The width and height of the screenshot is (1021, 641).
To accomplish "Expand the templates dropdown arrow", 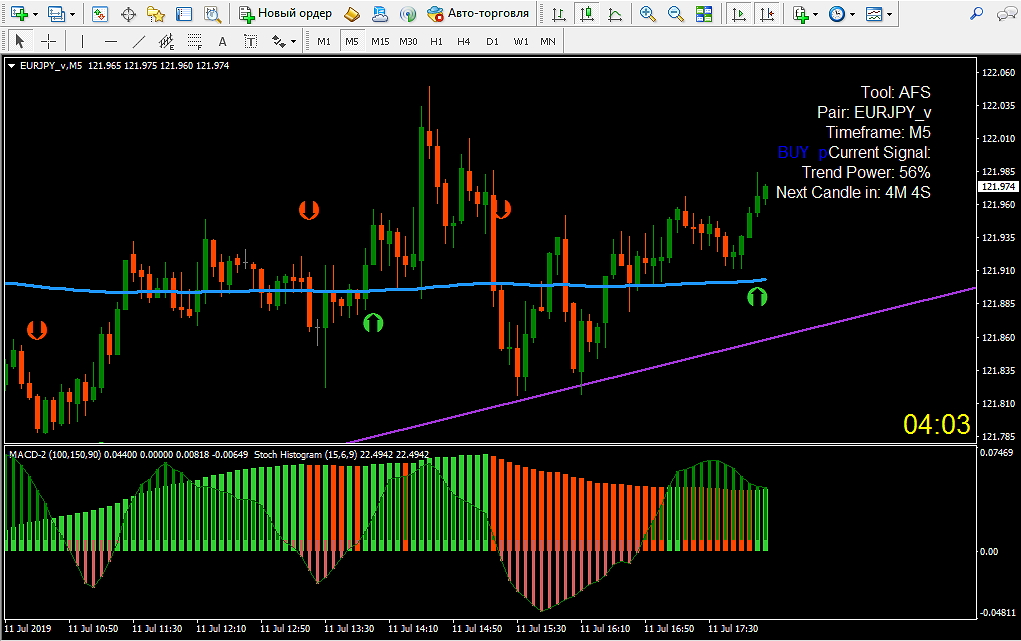I will pyautogui.click(x=889, y=14).
